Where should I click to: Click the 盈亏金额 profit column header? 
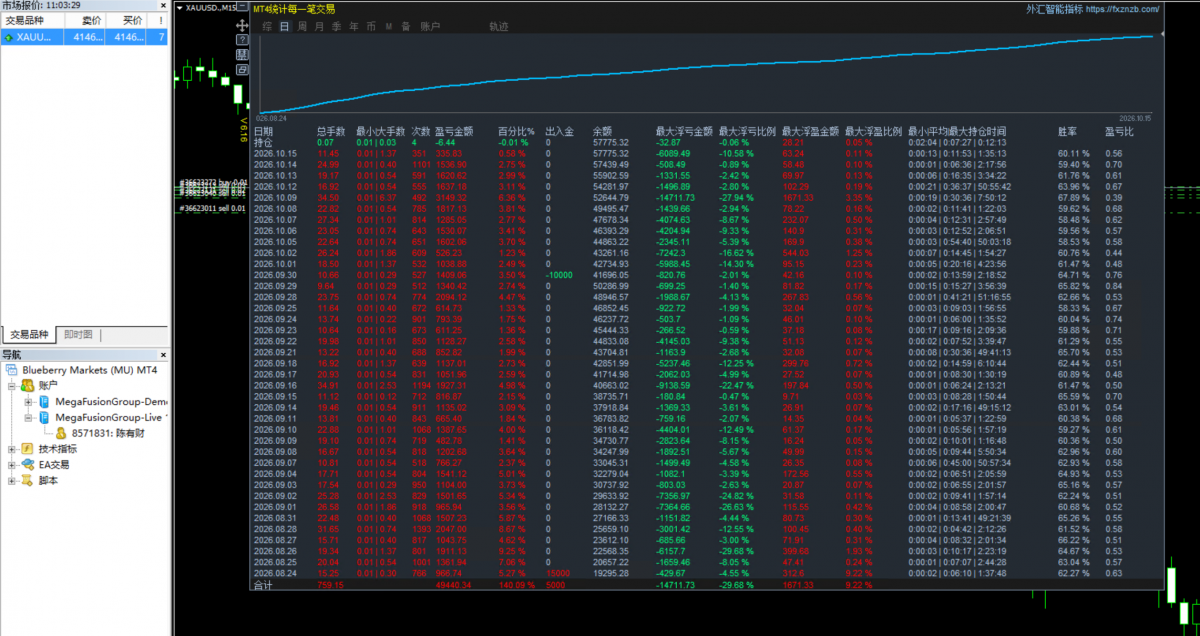click(x=454, y=131)
